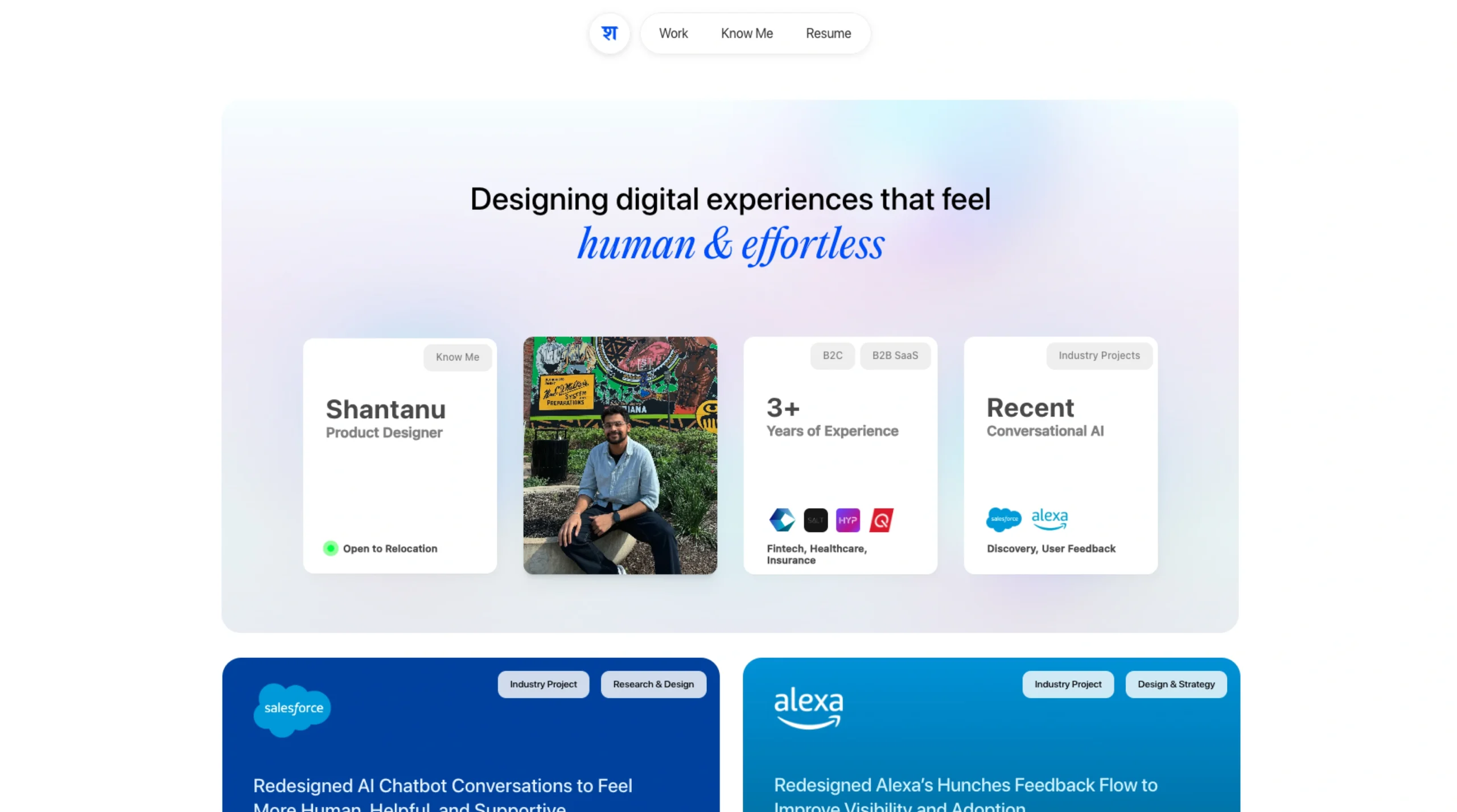This screenshot has height=812, width=1457.
Task: Click the blue Devanagari logo icon
Action: coord(609,34)
